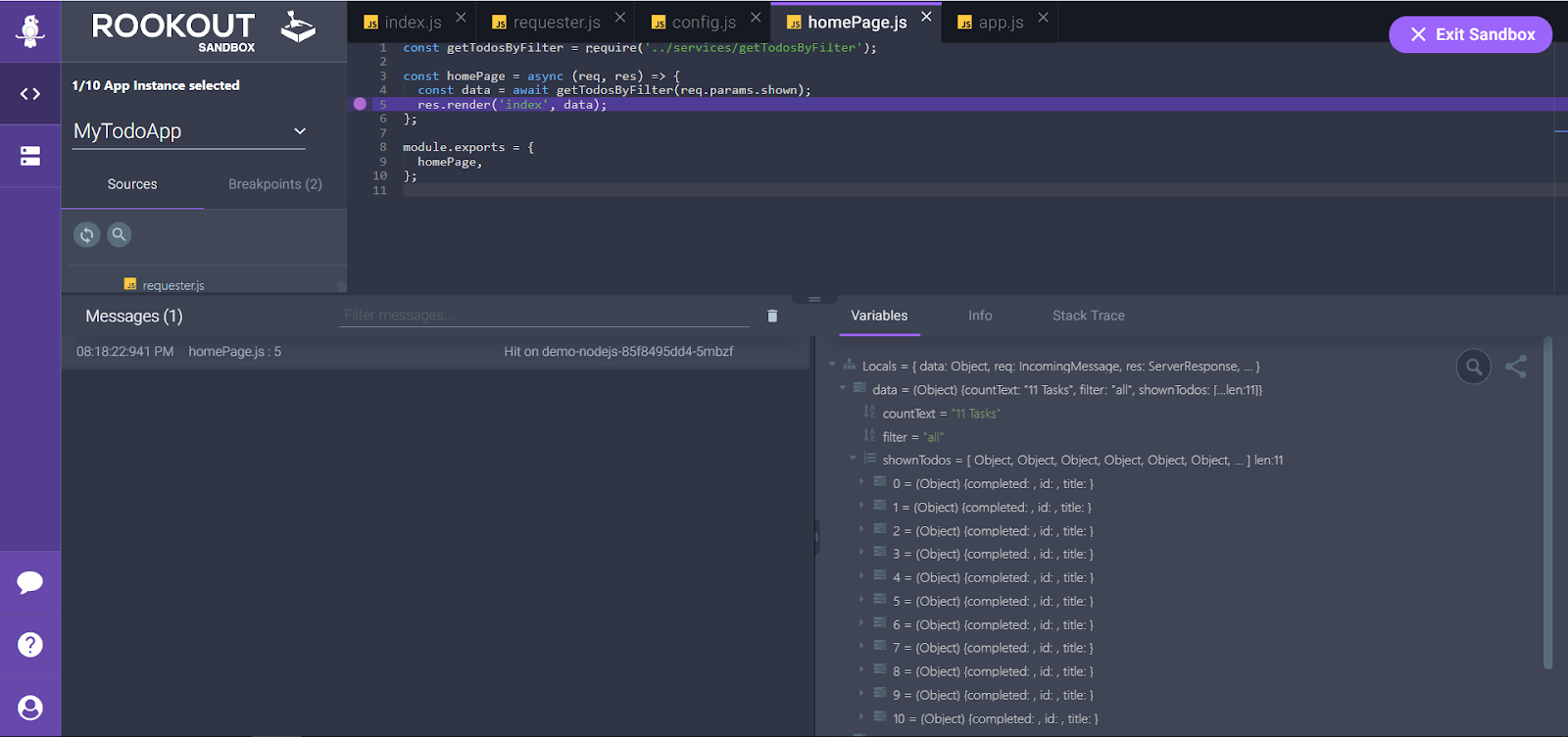The image size is (1568, 737).
Task: Expand shownTodos item 10
Action: [x=861, y=717]
